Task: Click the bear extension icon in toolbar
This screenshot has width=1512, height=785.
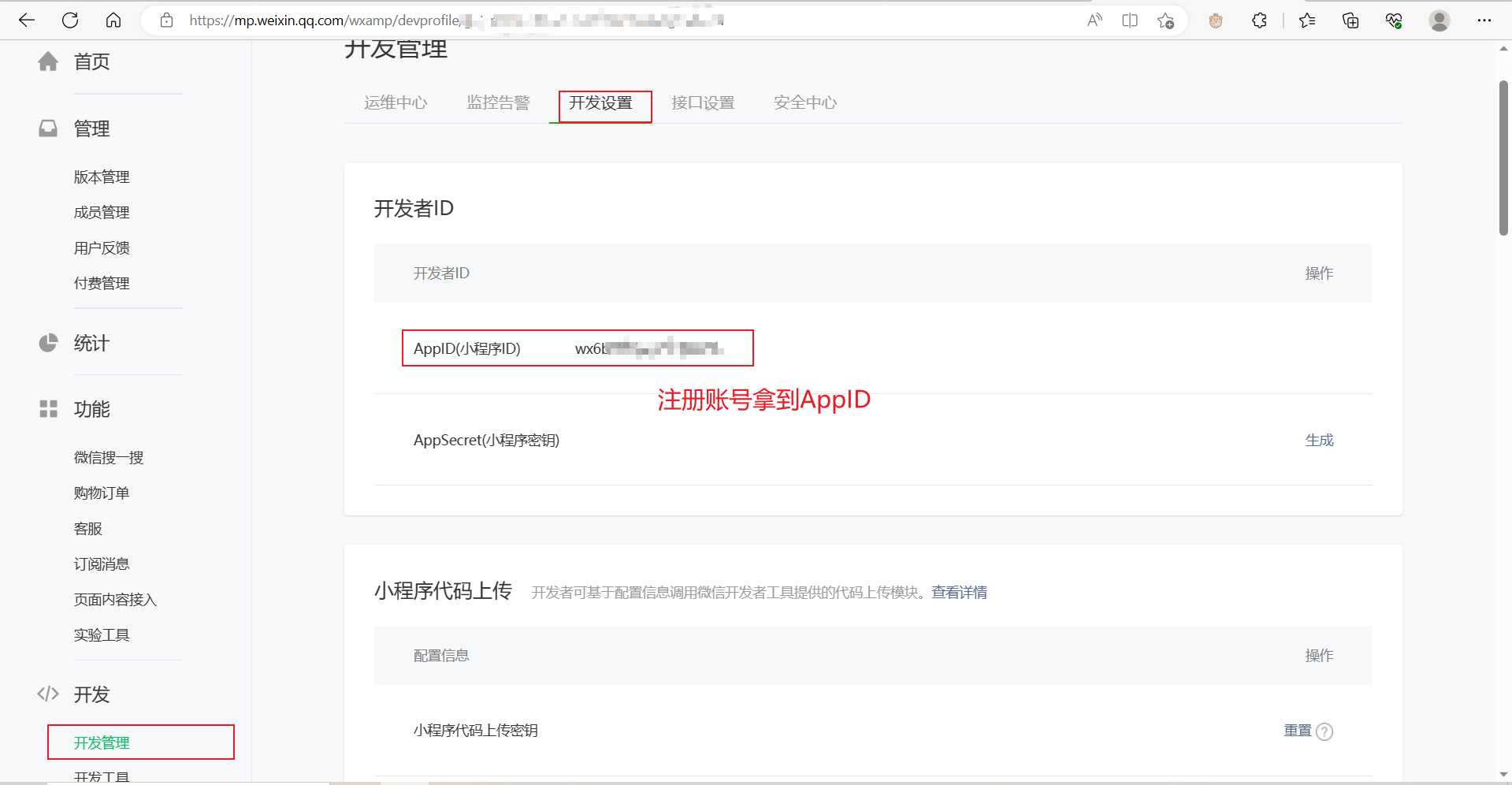Action: click(1216, 20)
